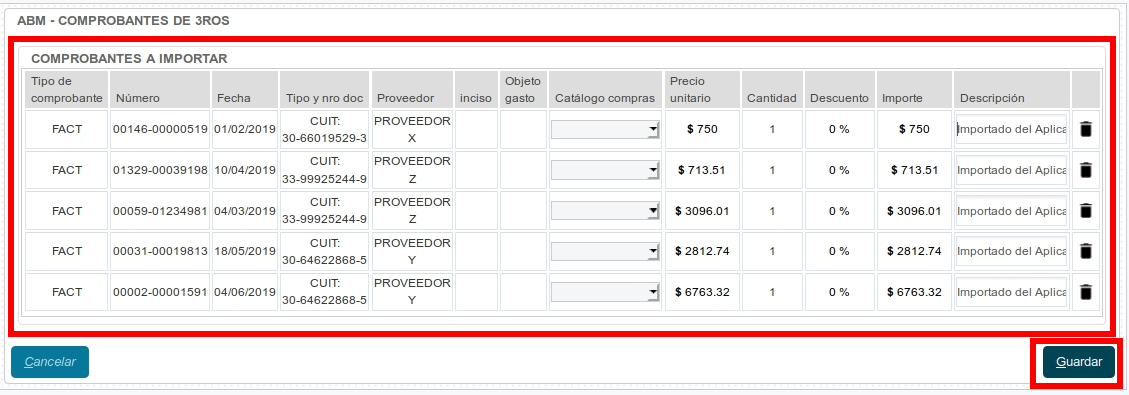Open Catálogo compras dropdown for invoice 00146-00000519

(605, 130)
